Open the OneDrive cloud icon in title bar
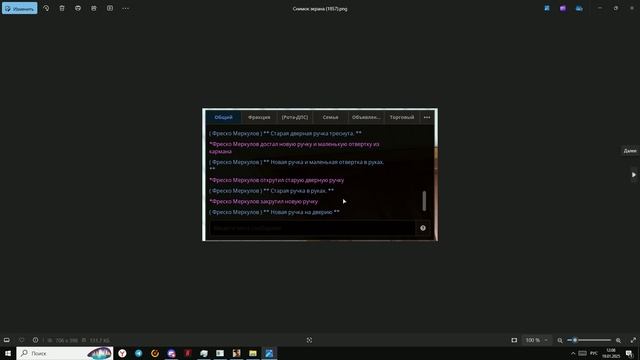This screenshot has width=640, height=360. (x=579, y=8)
